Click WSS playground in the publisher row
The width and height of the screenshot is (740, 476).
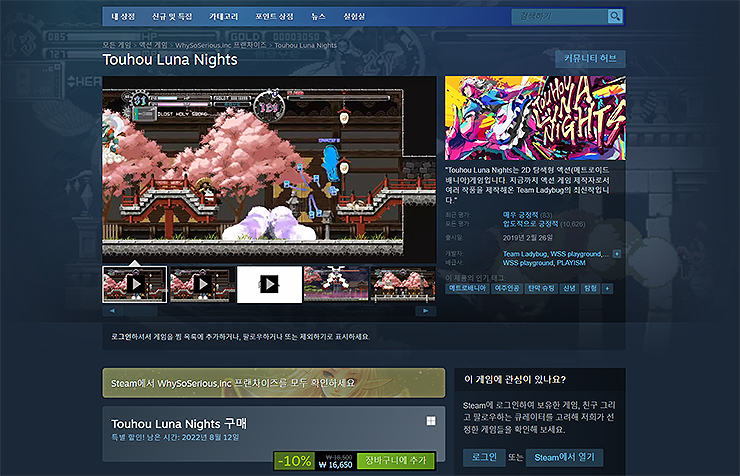[528, 263]
